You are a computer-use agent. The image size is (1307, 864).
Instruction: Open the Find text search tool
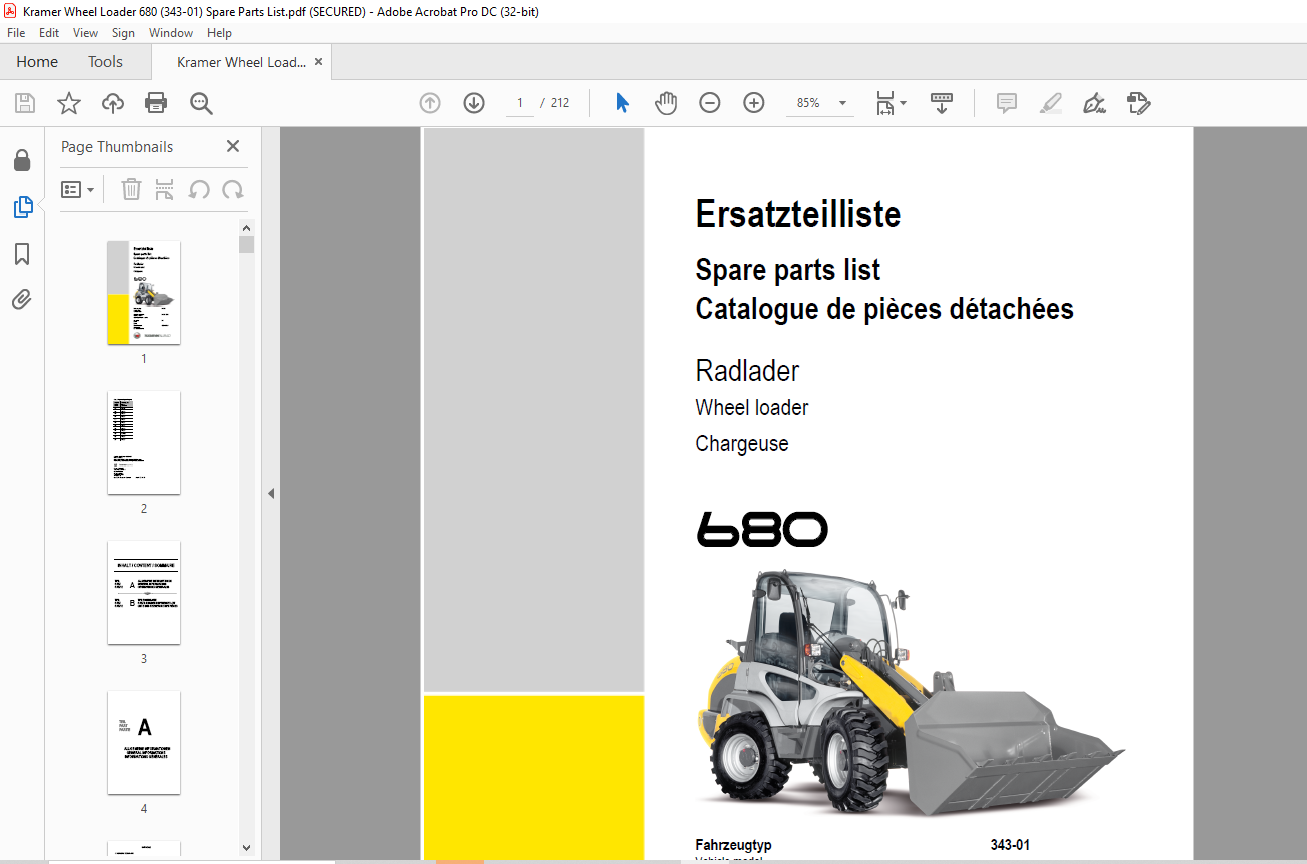pos(201,103)
